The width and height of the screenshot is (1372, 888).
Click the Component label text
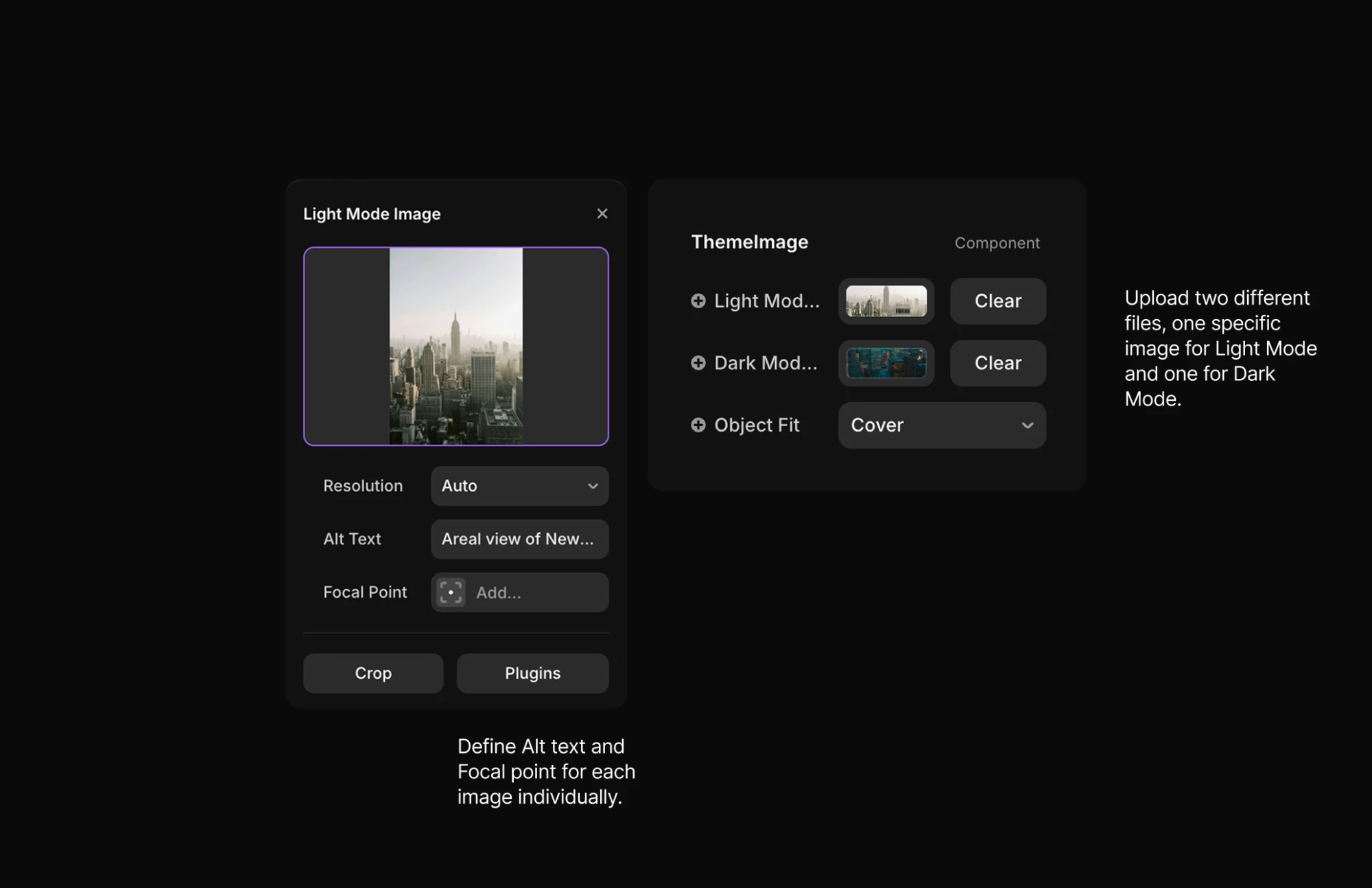point(997,243)
